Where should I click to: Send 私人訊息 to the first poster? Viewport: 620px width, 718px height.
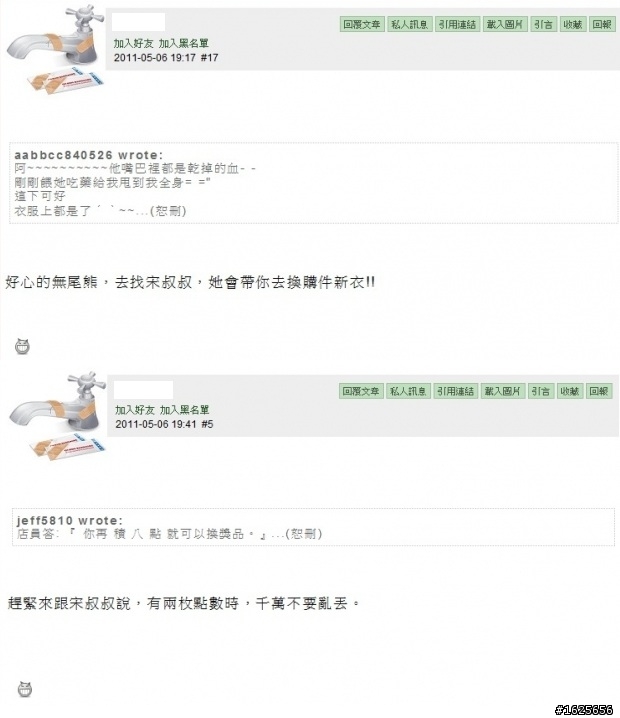pos(409,24)
